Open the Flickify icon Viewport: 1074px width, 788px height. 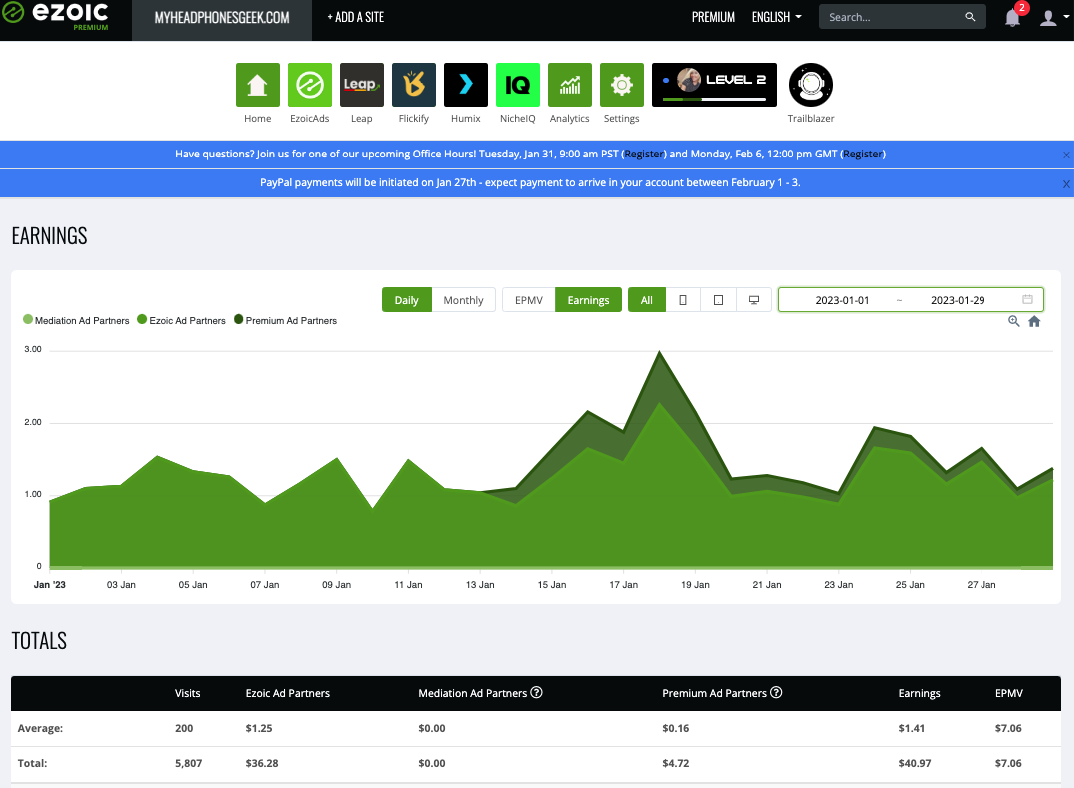414,85
